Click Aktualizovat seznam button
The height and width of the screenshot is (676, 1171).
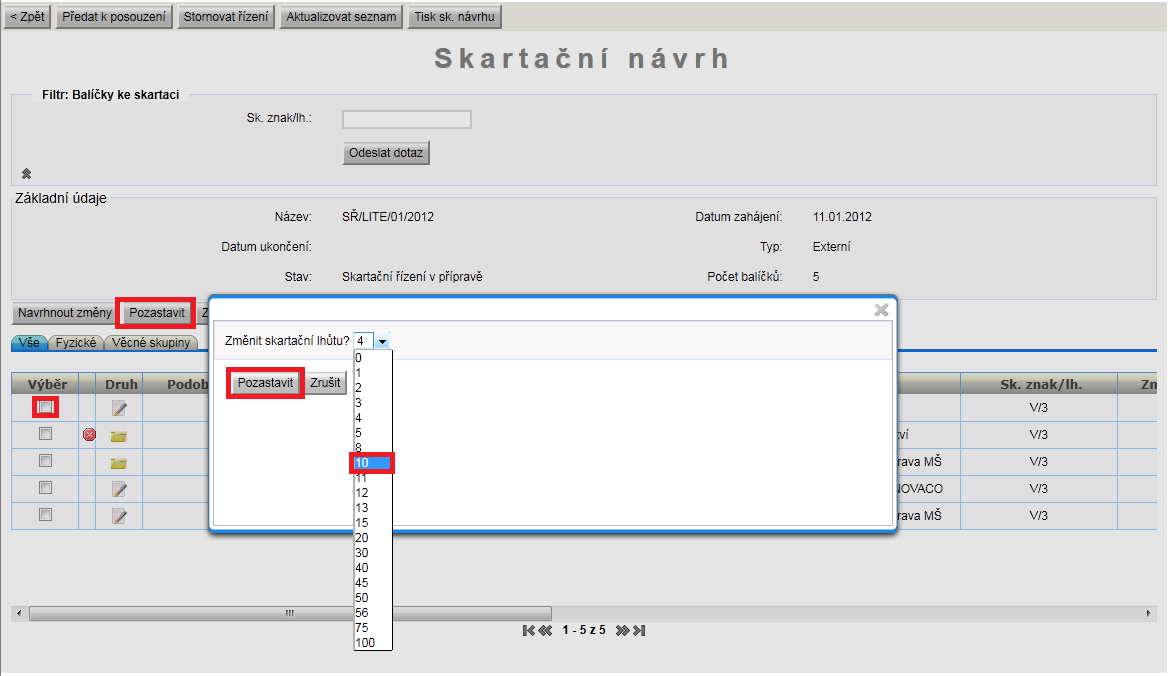click(x=341, y=16)
